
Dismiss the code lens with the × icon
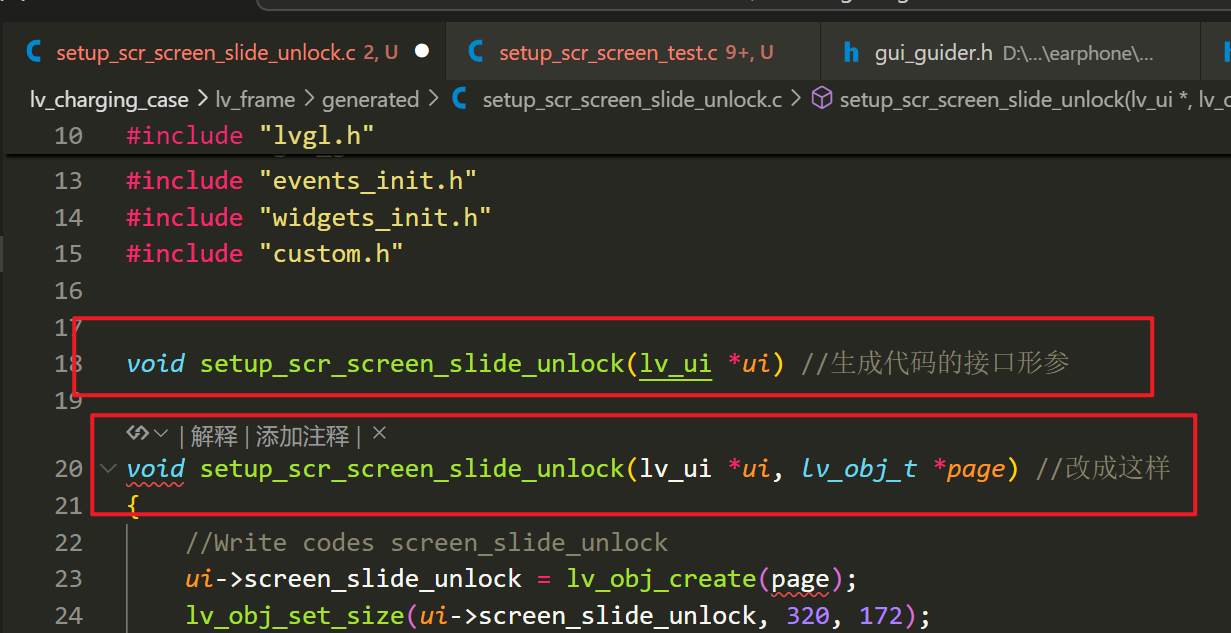[x=379, y=434]
